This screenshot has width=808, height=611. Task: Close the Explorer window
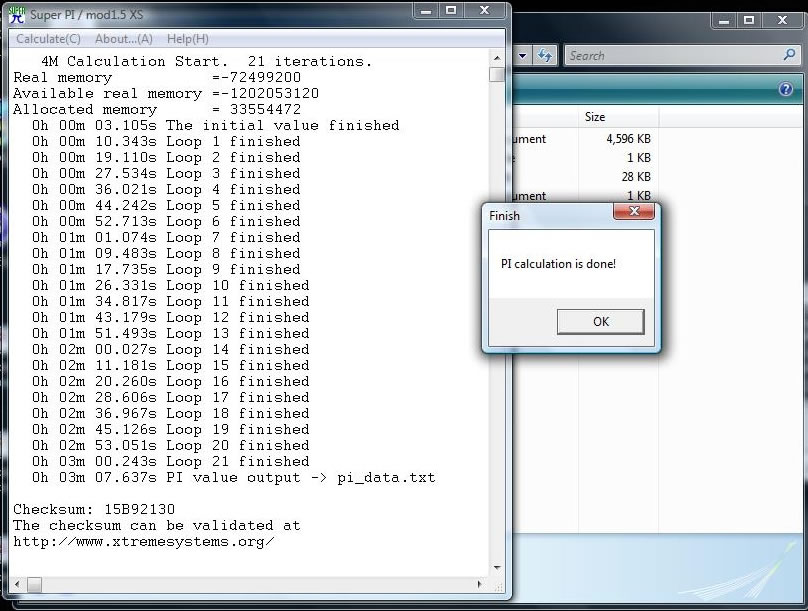782,21
